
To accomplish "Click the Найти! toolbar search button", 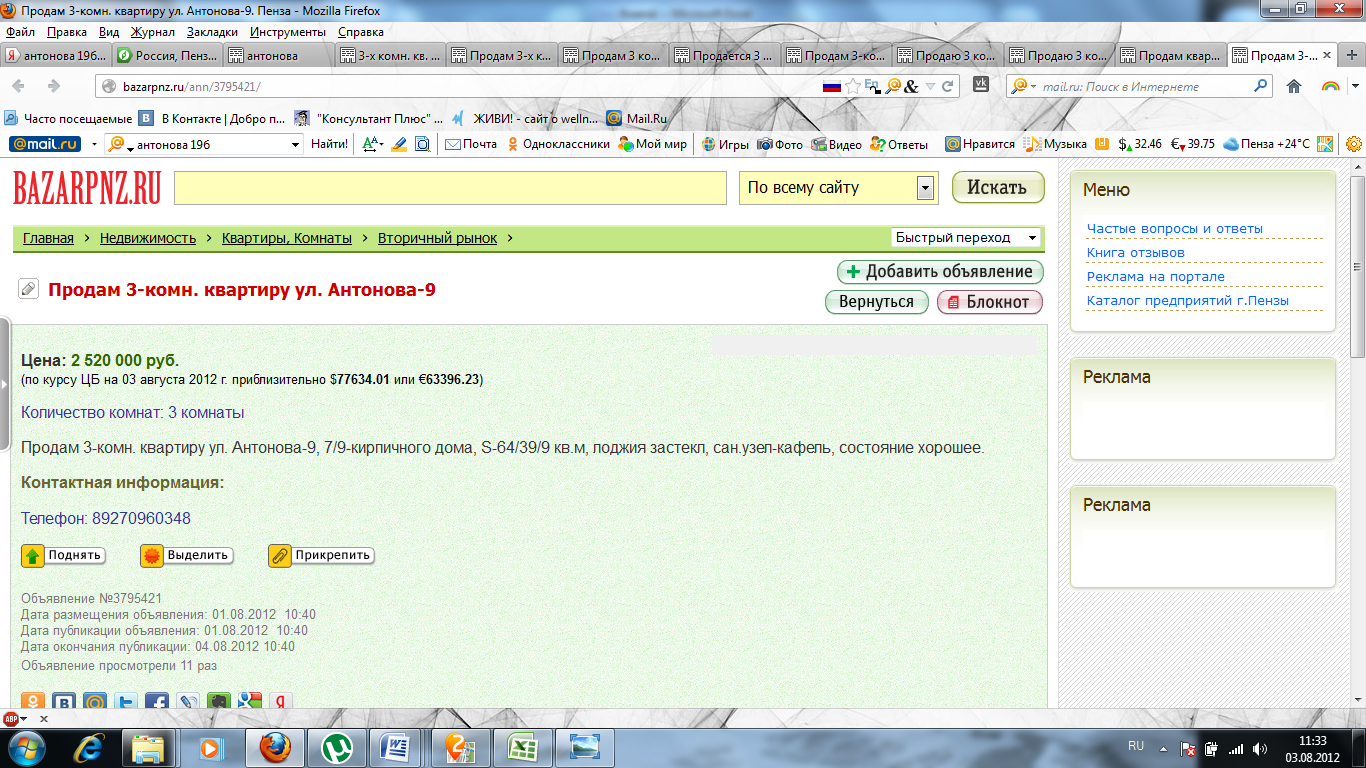I will pos(329,144).
